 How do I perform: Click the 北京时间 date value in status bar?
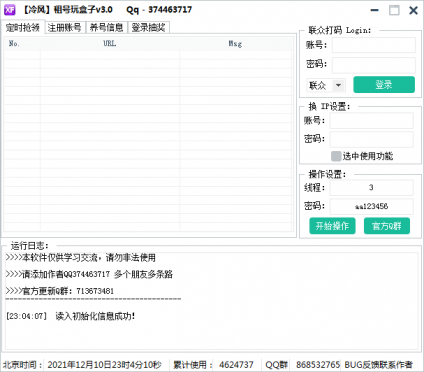point(104,365)
